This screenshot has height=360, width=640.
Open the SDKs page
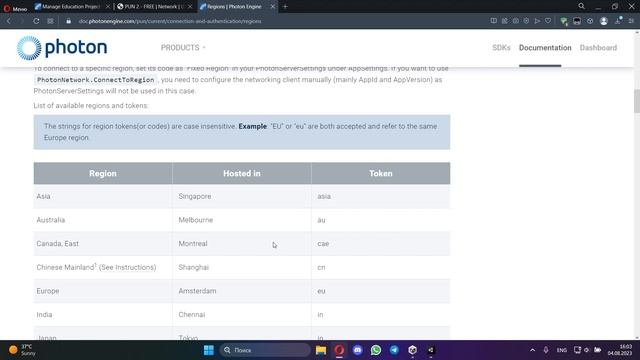tap(501, 48)
